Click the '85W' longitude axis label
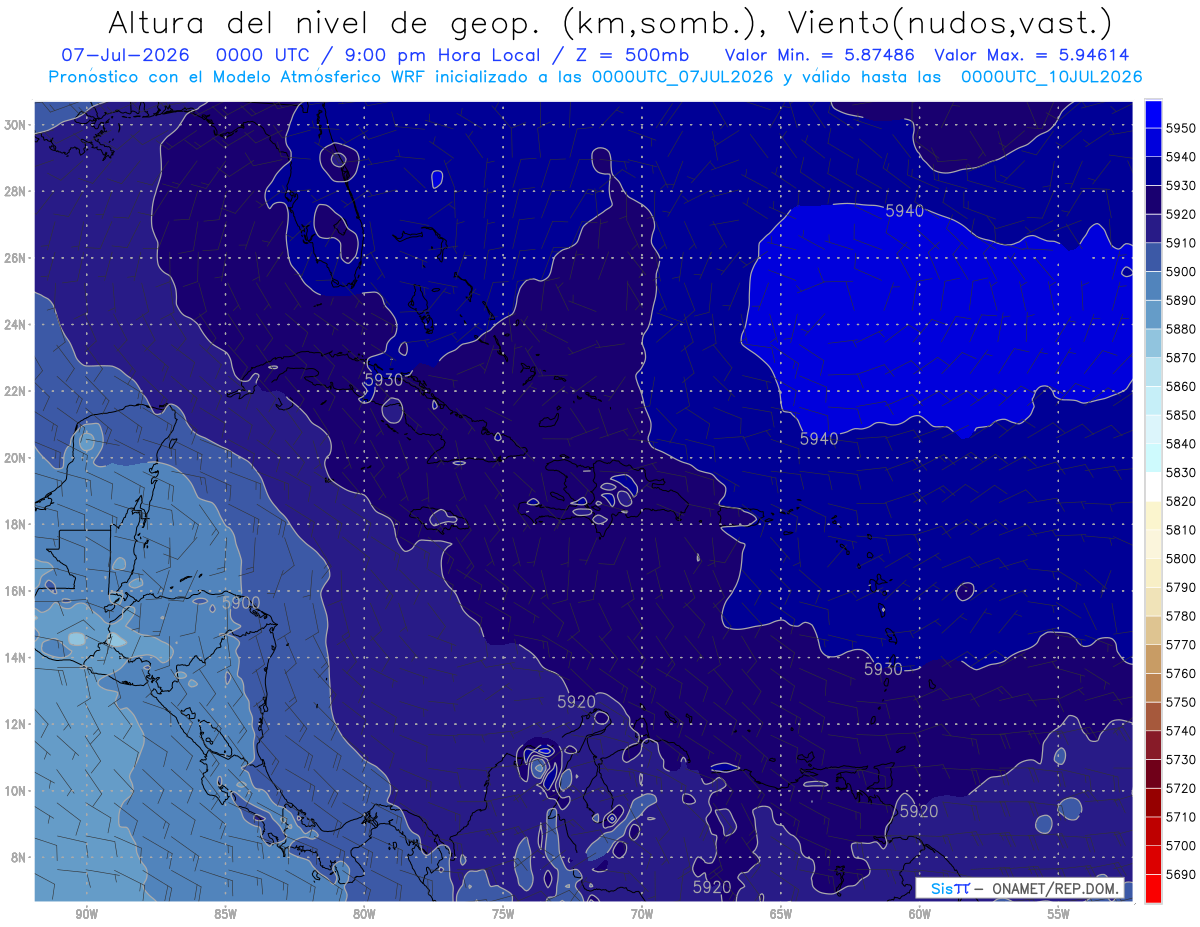 pyautogui.click(x=225, y=914)
